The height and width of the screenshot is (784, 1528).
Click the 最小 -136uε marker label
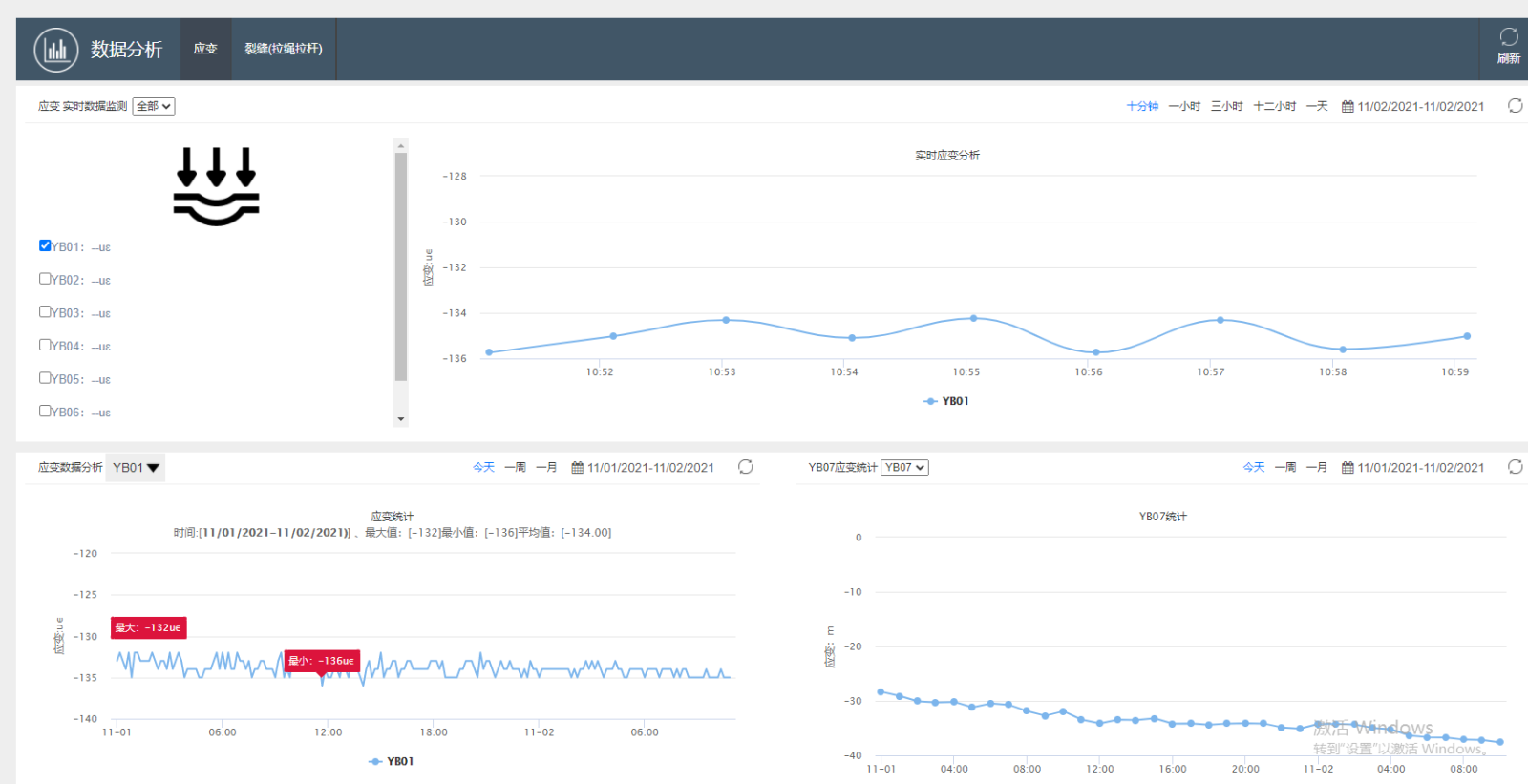[x=322, y=661]
